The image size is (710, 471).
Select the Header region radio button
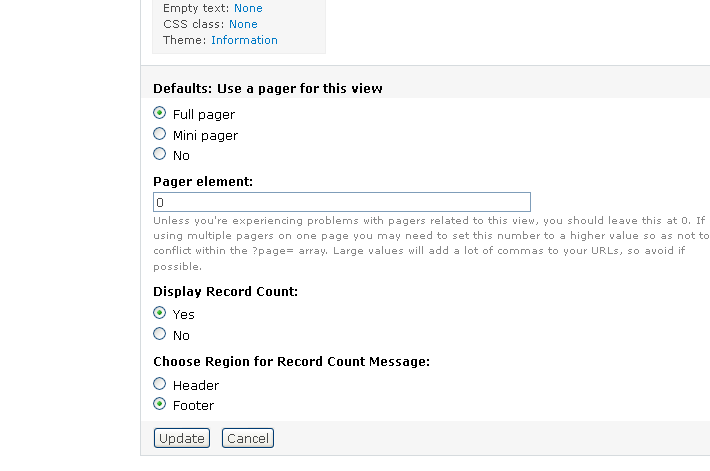tap(159, 384)
